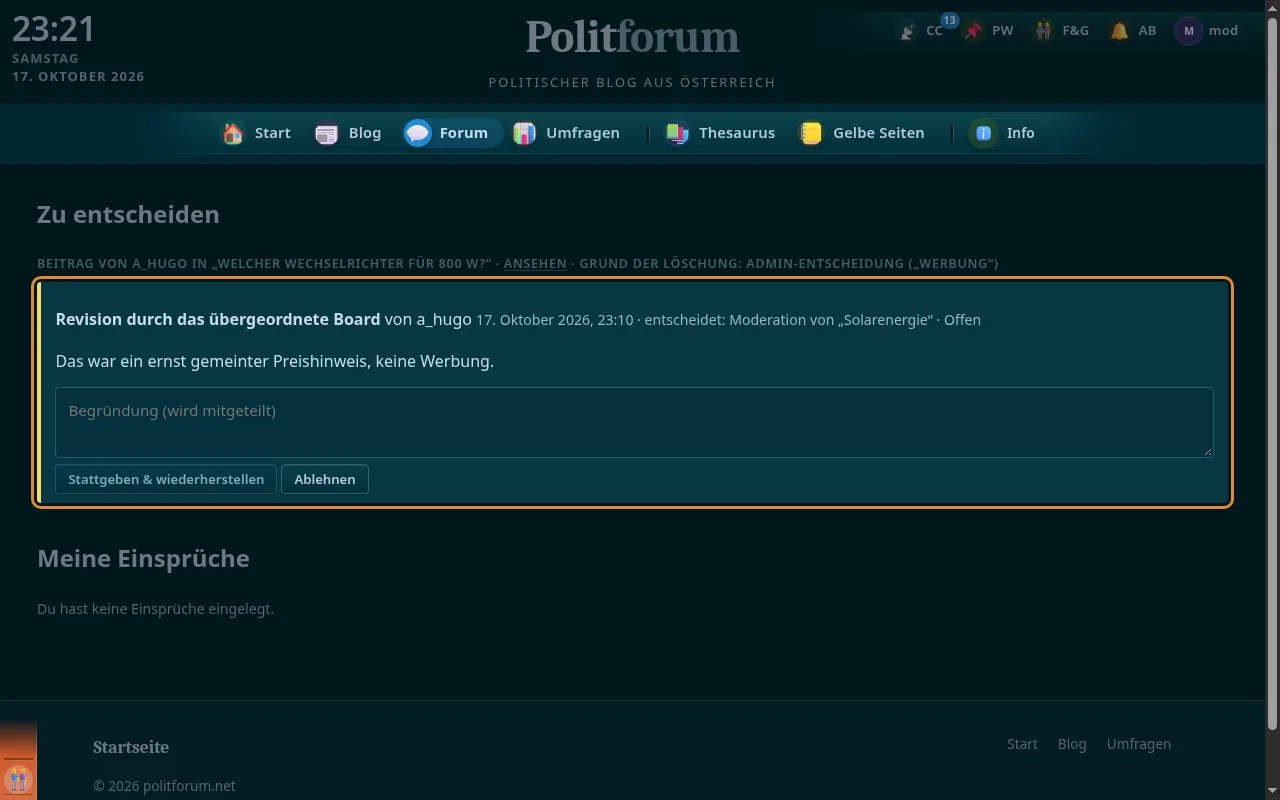Open the Info nav item
Screen dimensions: 1280x800
coord(1003,133)
